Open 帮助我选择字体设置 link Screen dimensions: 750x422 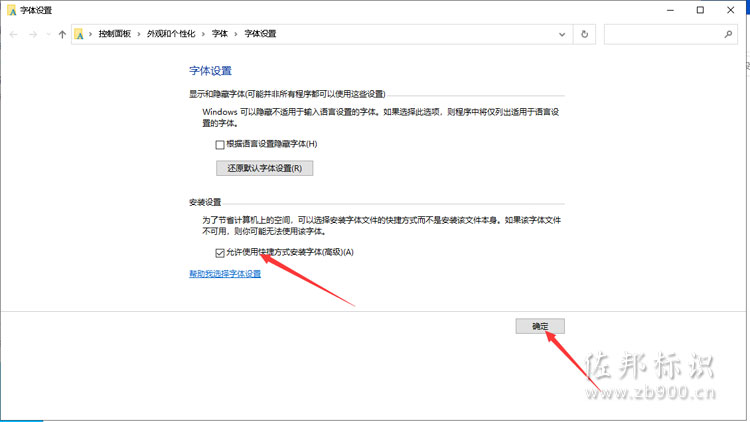coord(225,274)
